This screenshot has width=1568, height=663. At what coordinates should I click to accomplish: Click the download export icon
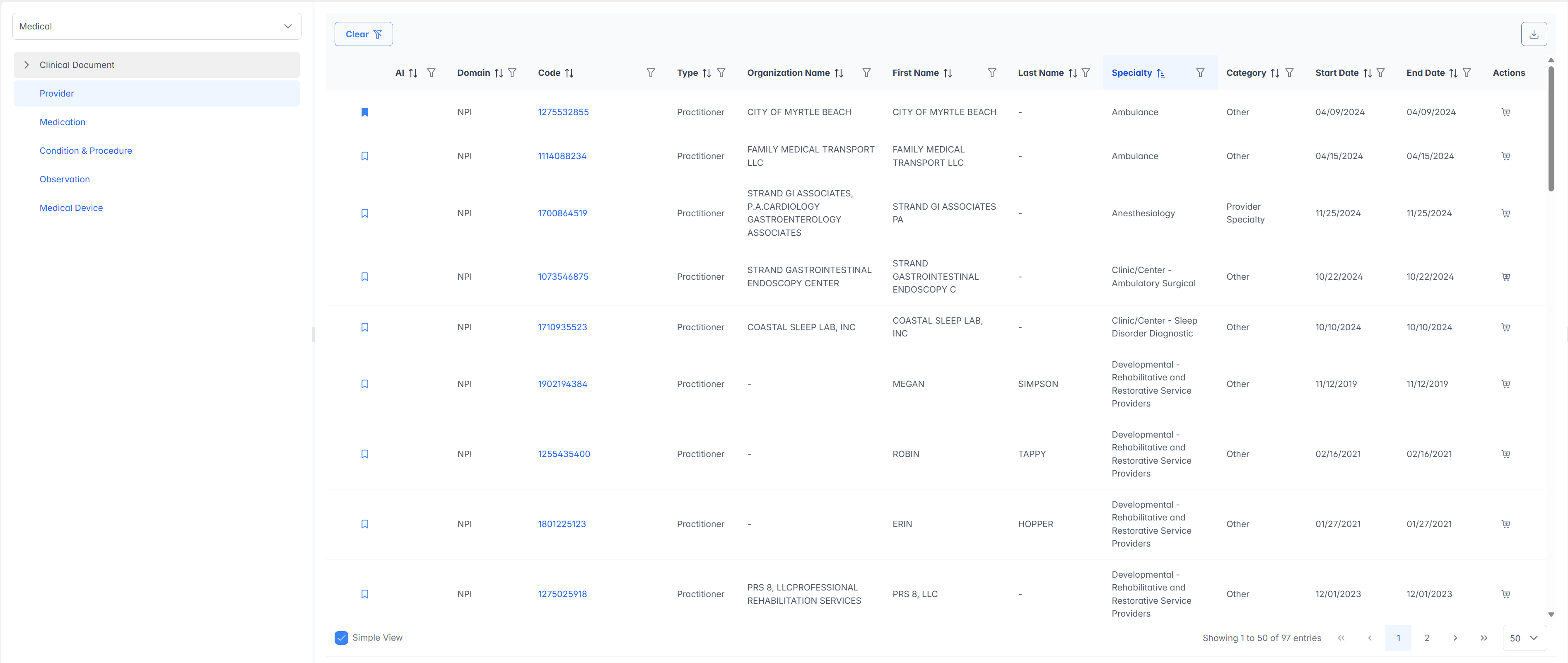(1533, 34)
